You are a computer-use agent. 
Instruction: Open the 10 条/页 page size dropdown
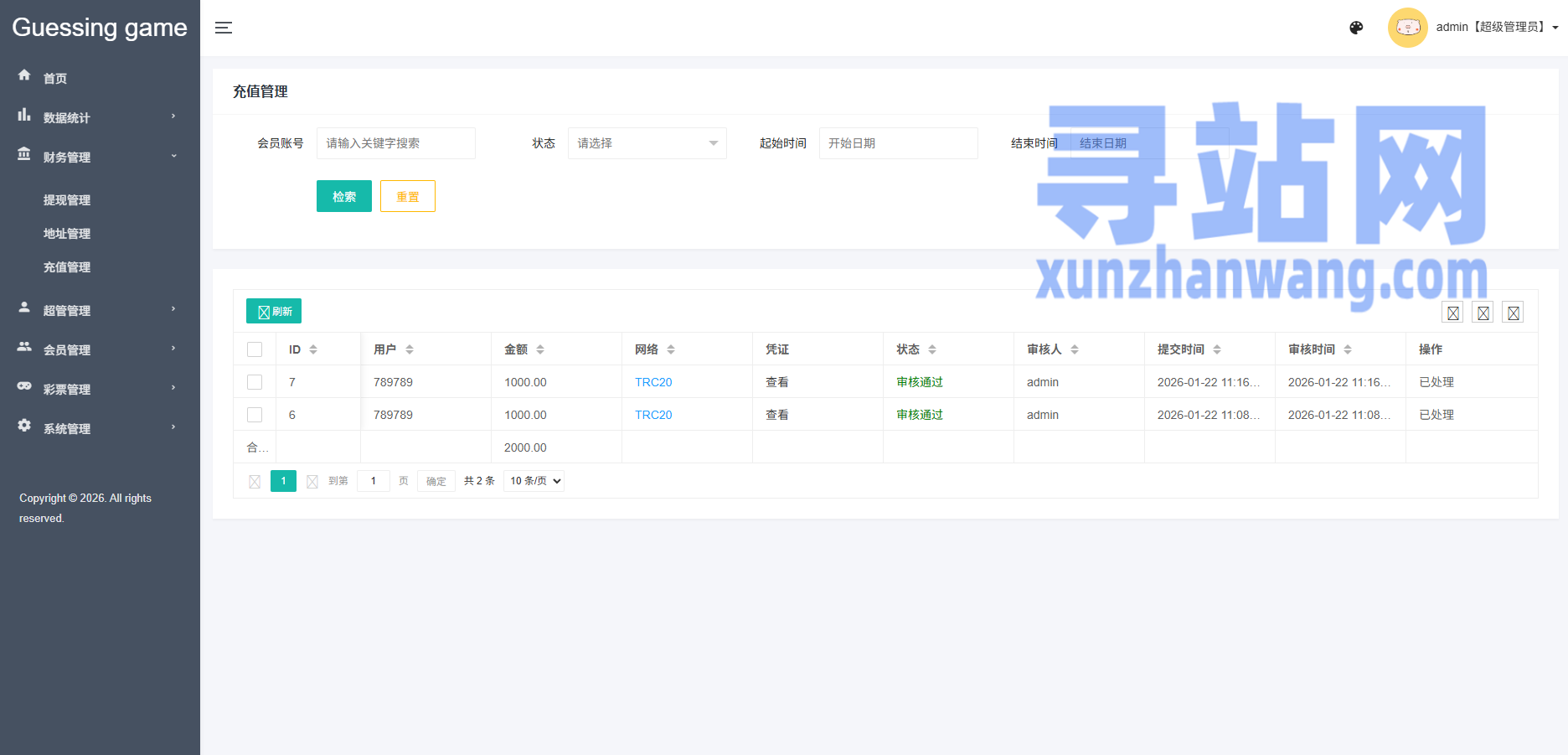534,481
